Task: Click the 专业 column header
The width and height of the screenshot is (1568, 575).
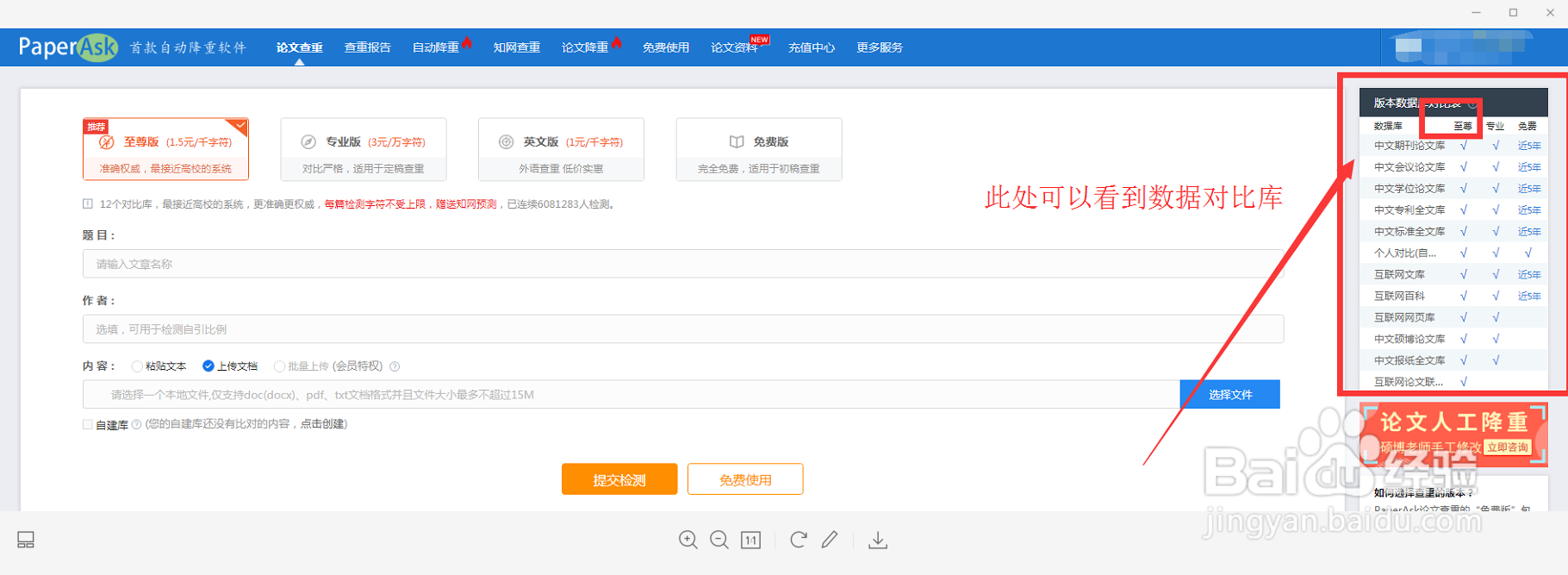Action: (x=1495, y=126)
